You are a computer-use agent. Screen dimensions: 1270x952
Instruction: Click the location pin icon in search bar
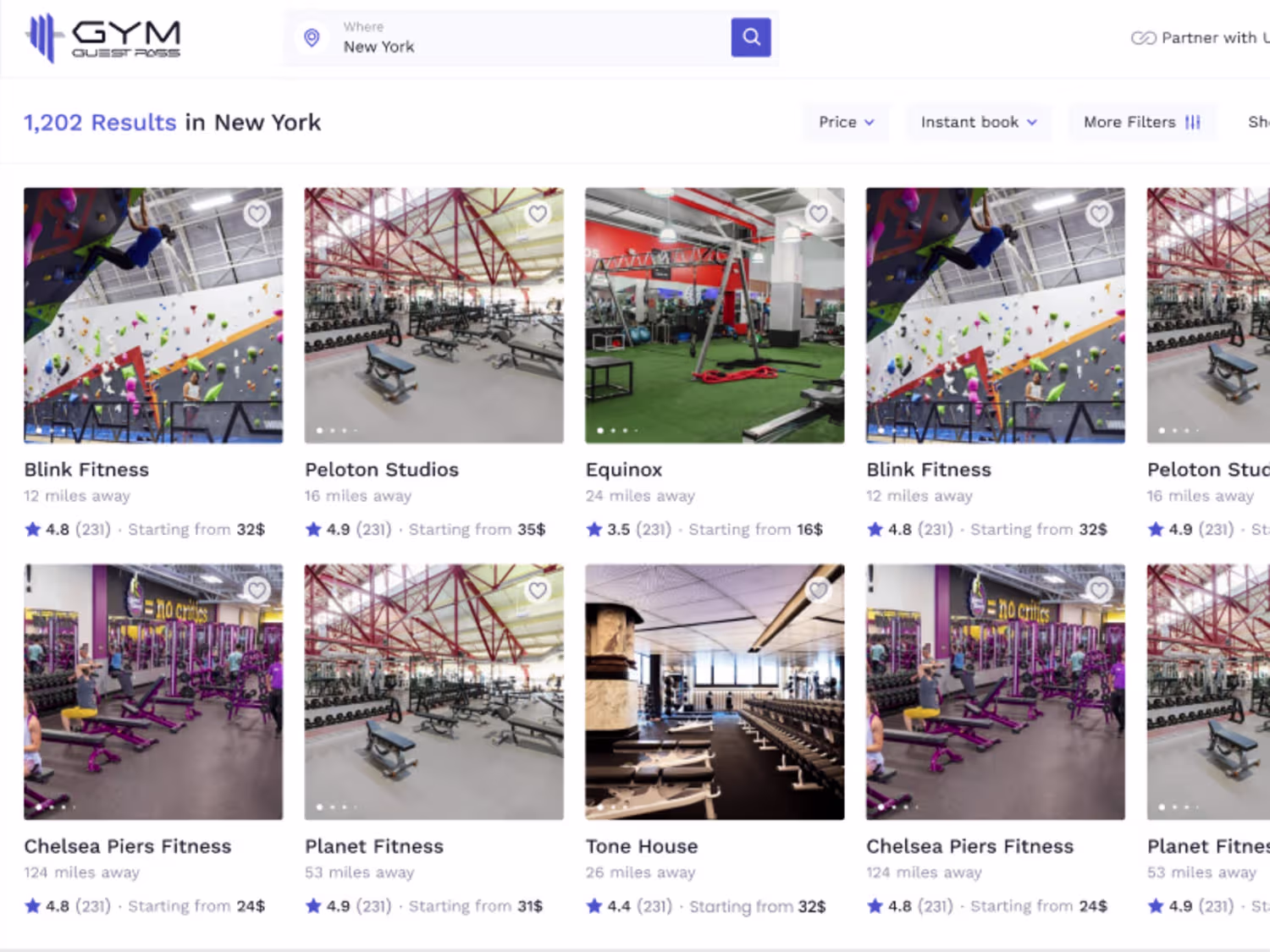click(312, 37)
